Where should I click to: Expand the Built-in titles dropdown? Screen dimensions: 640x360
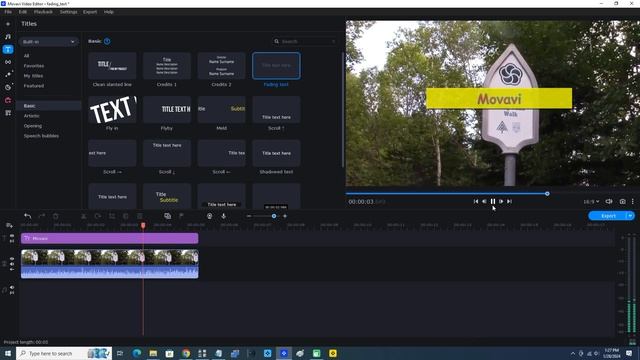click(49, 42)
